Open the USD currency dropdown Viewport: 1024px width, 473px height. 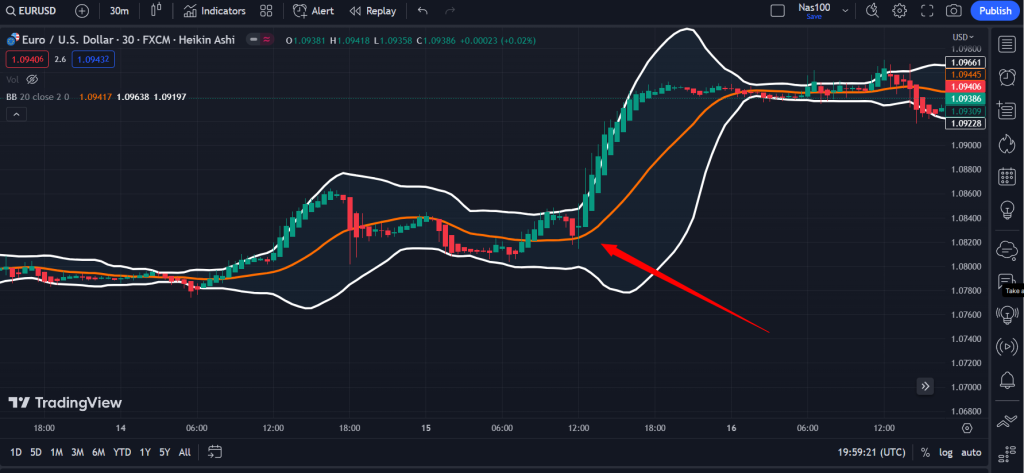(964, 37)
